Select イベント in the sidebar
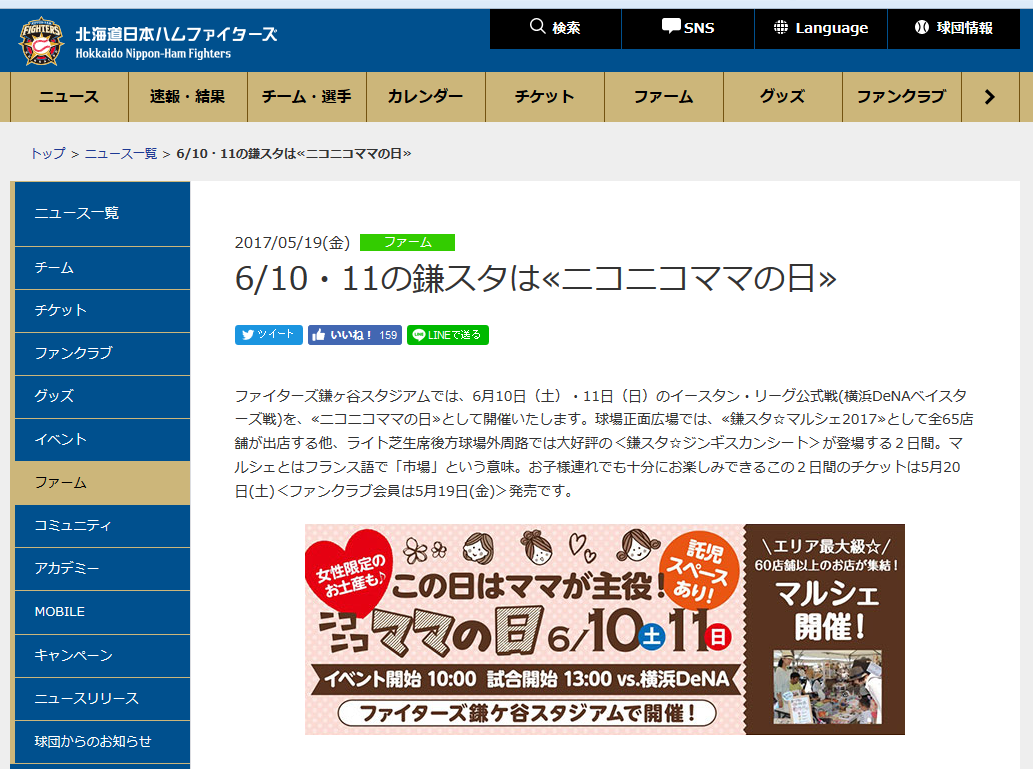The height and width of the screenshot is (769, 1033). [x=102, y=440]
